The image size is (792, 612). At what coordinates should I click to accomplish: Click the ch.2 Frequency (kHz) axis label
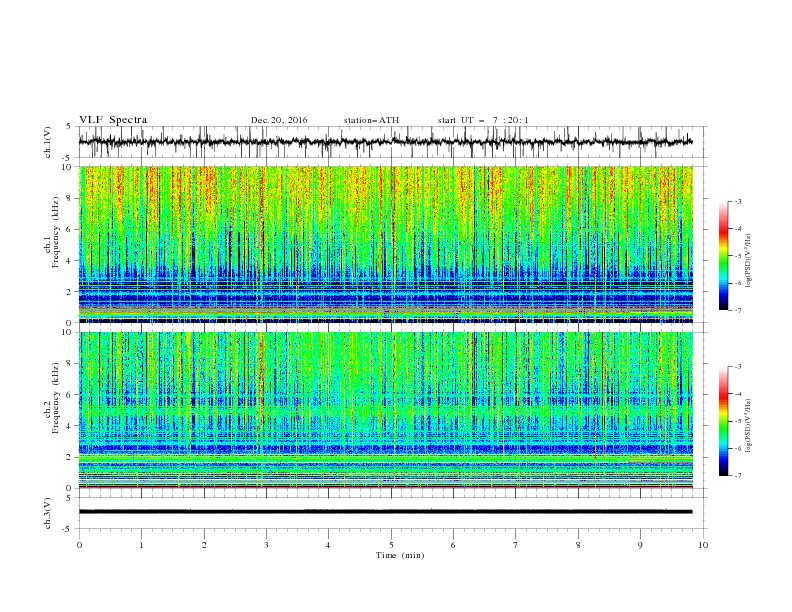coord(52,398)
